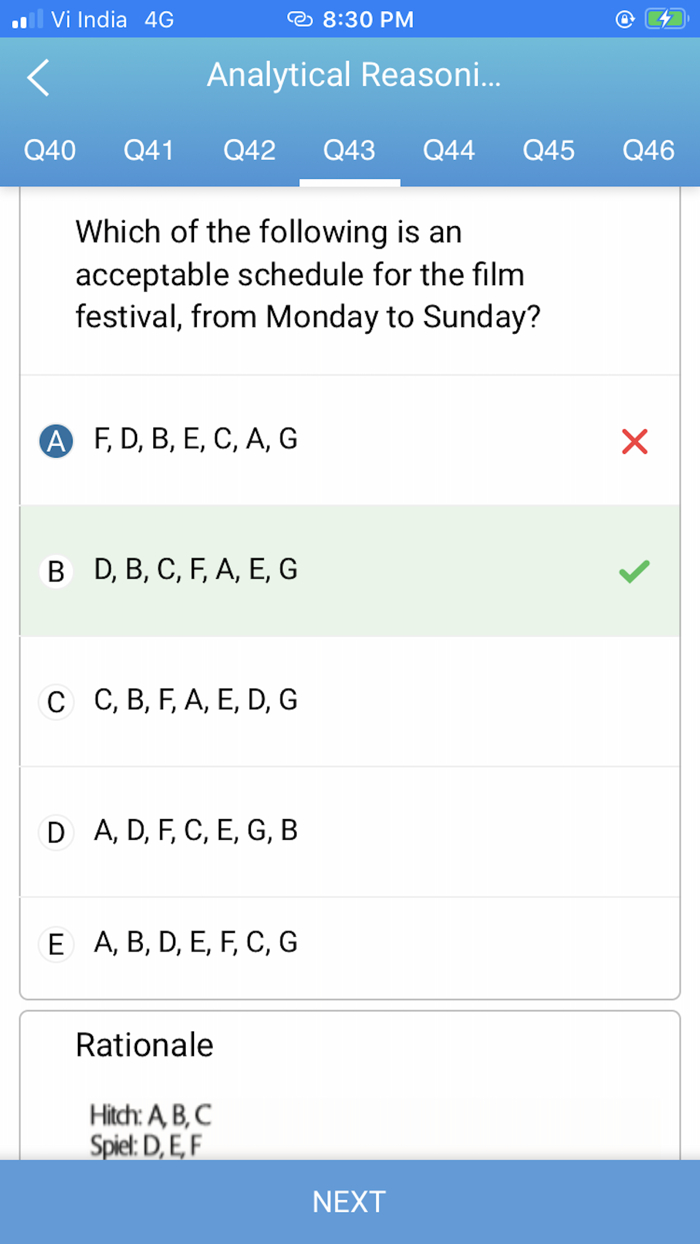Tap the Analytical Reasoning title
Screen dimensions: 700x1244
click(354, 79)
